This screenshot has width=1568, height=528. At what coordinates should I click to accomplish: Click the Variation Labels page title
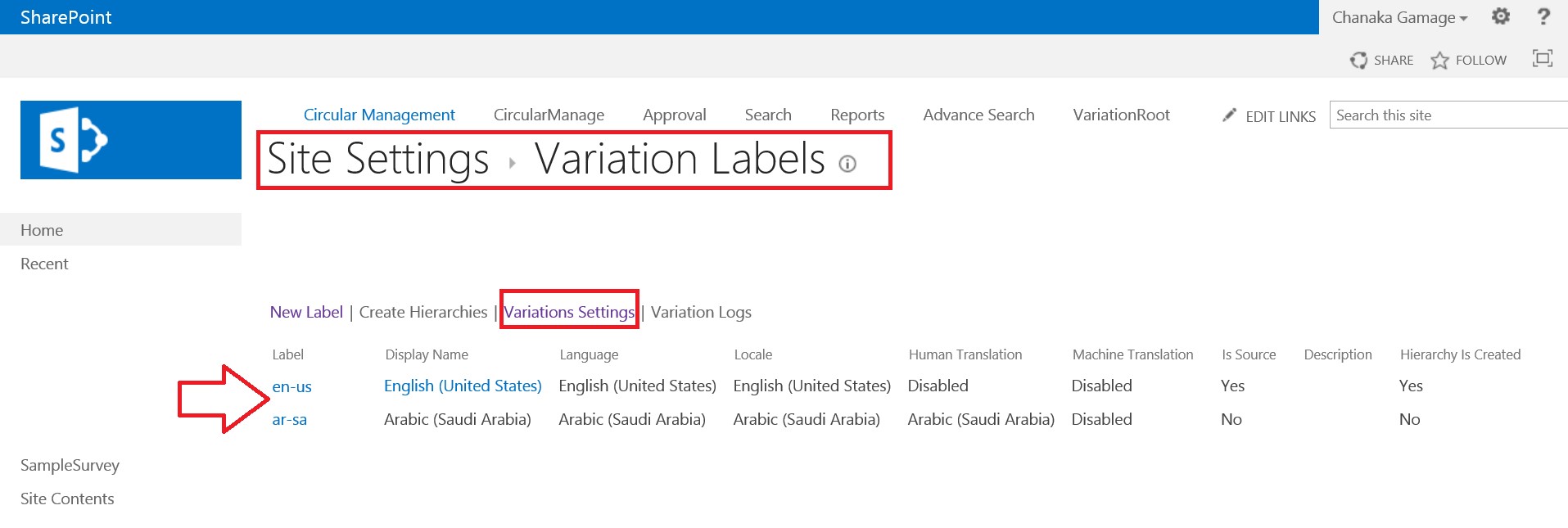coord(680,159)
